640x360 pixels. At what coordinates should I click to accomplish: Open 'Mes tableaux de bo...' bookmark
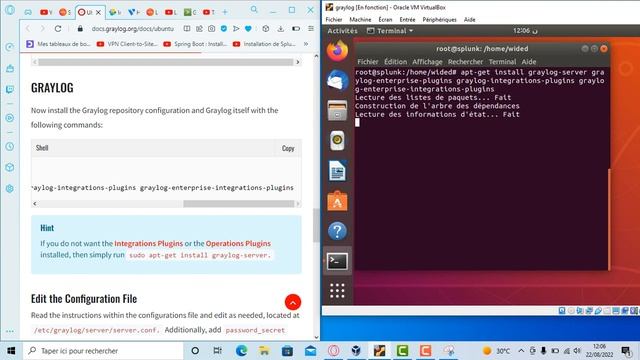point(58,44)
